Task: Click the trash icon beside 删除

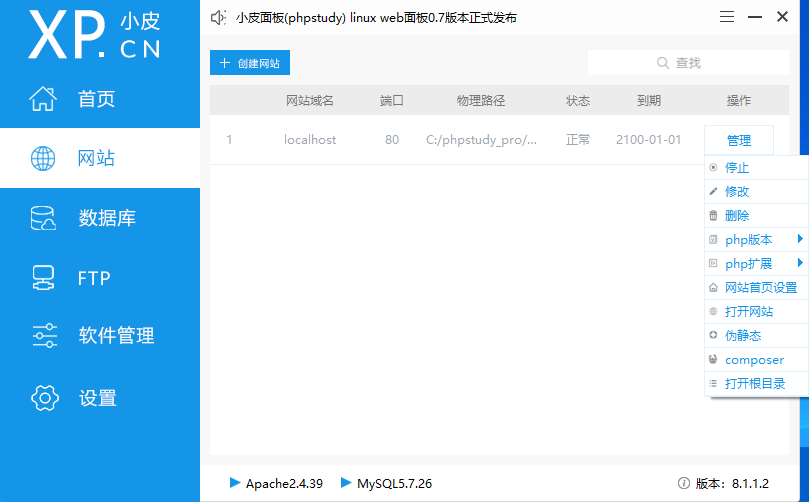Action: point(714,215)
